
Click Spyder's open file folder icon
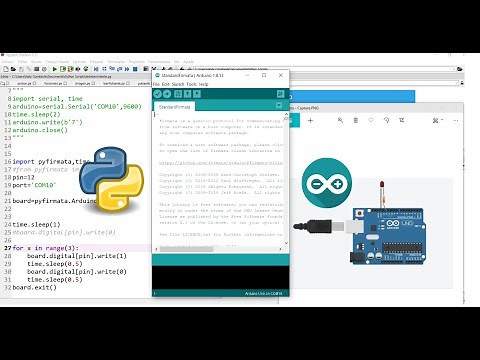pyautogui.click(x=13, y=69)
